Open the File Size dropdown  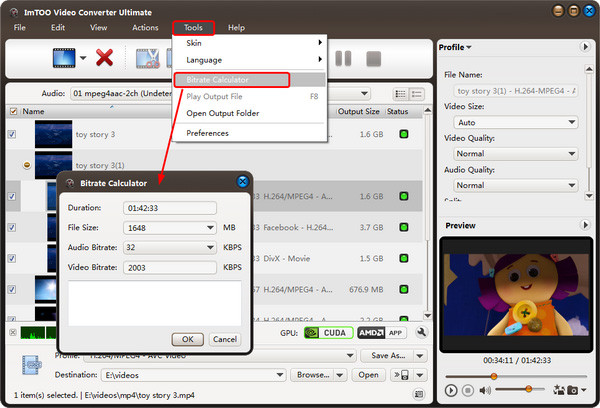coord(210,228)
